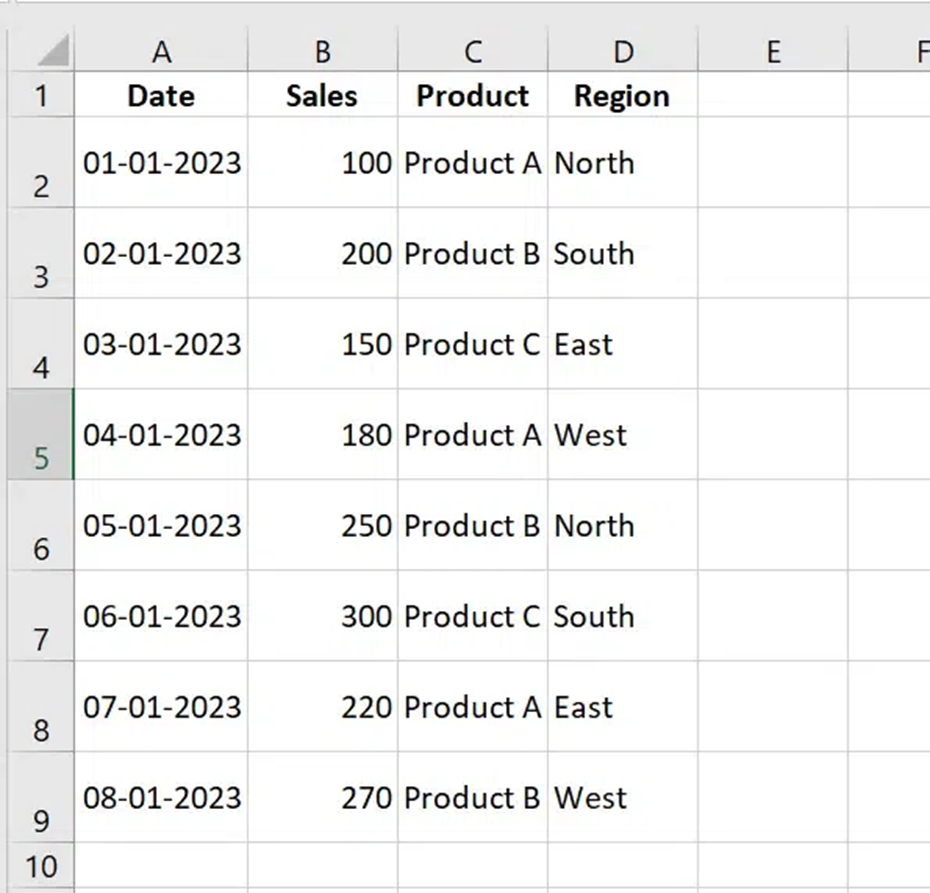930x893 pixels.
Task: Click the Sales header cell
Action: [323, 94]
